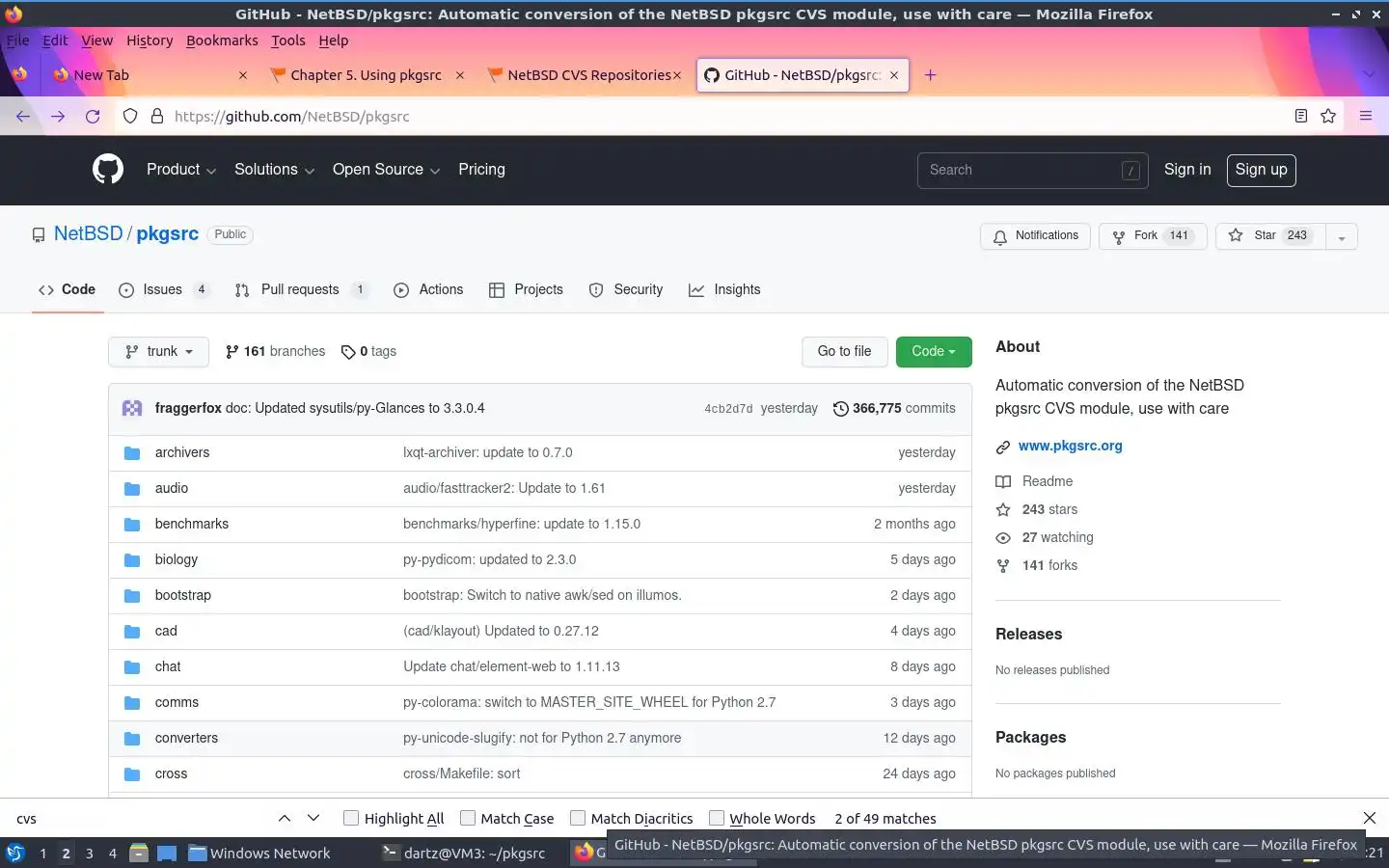
Task: Switch to workspace 3 in taskbar
Action: (x=90, y=853)
